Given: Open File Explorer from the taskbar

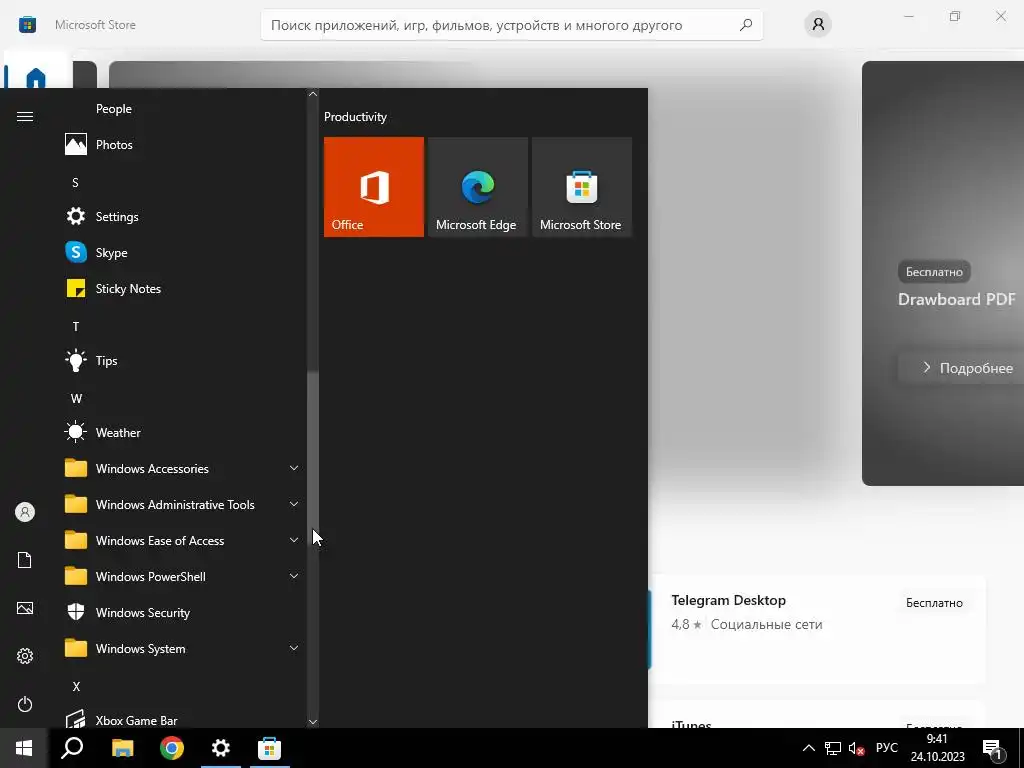Looking at the screenshot, I should point(122,748).
